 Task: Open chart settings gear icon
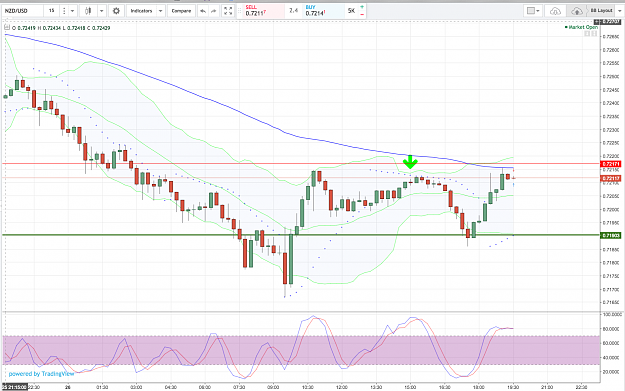point(116,11)
